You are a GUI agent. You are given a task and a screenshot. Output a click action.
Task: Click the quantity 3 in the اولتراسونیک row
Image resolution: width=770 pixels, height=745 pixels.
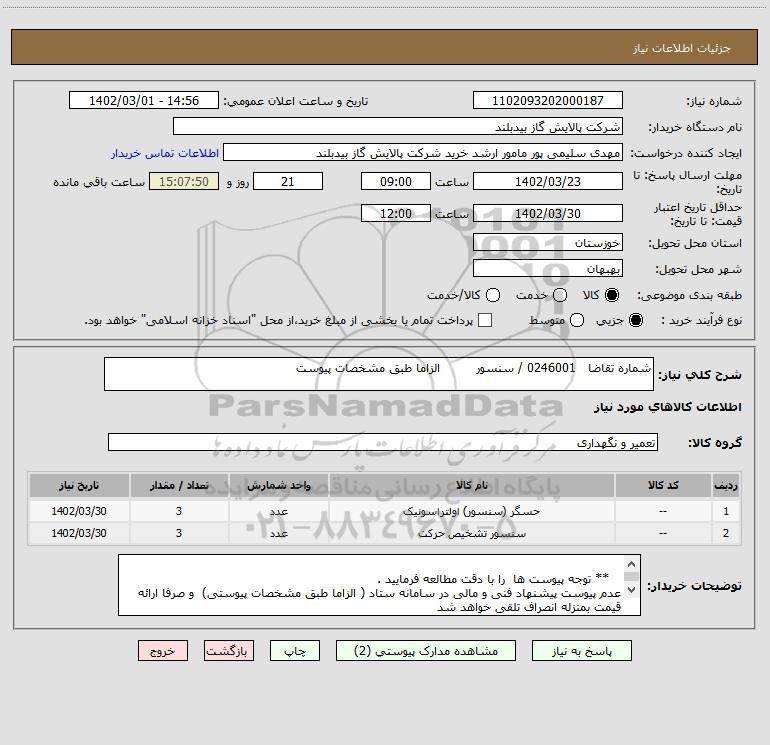179,511
